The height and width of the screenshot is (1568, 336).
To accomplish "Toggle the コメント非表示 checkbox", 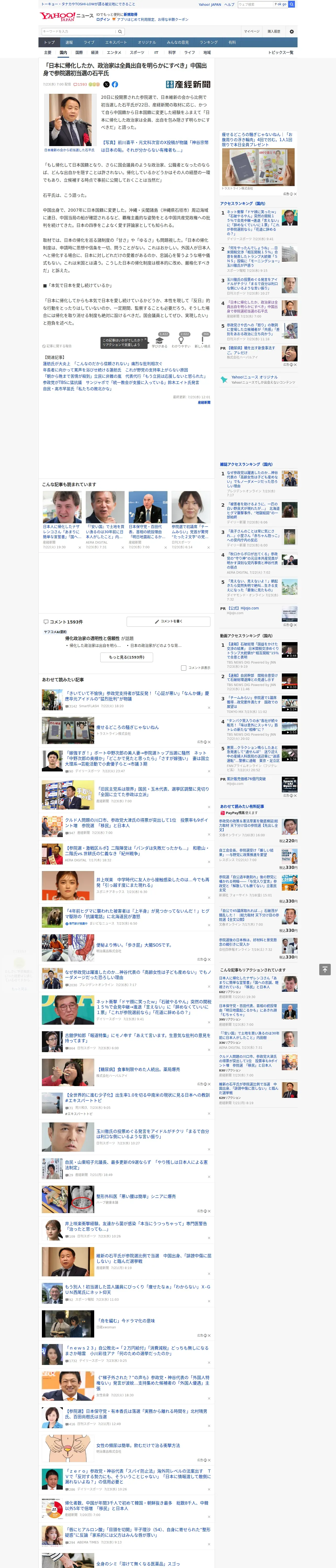I will click(183, 668).
